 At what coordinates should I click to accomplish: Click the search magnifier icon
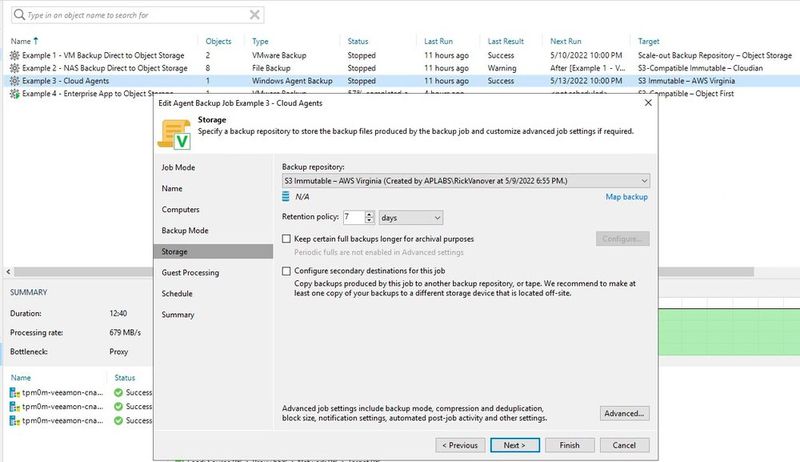click(x=19, y=15)
